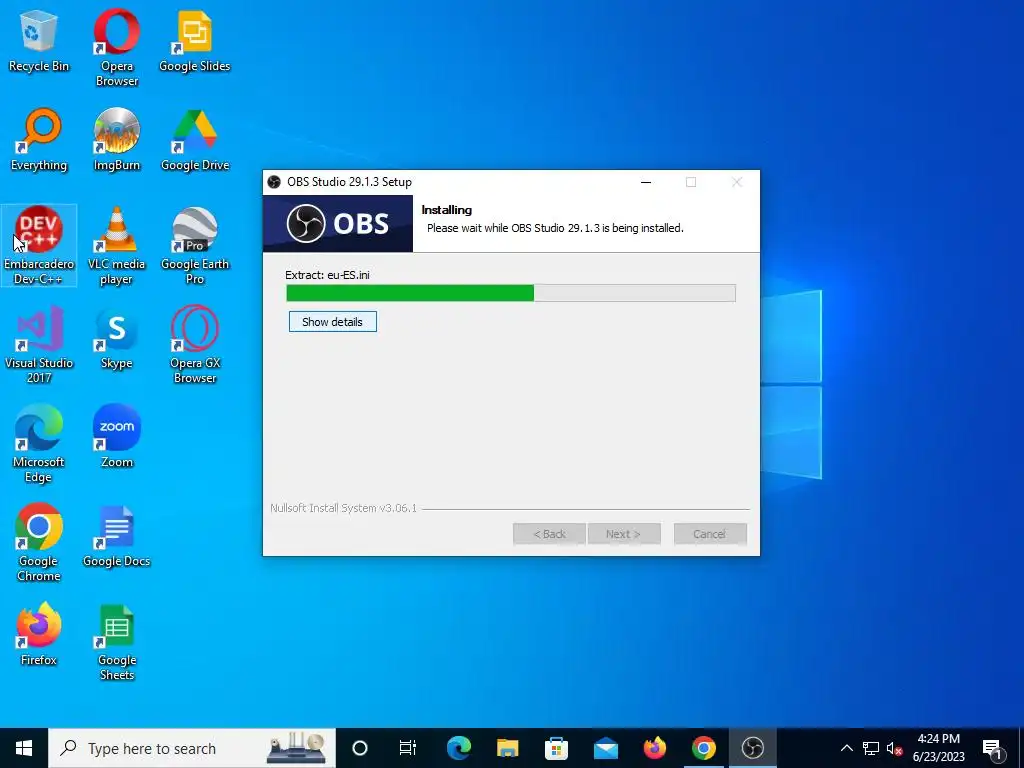
Task: Open the Recycle Bin desktop icon
Action: 39,41
